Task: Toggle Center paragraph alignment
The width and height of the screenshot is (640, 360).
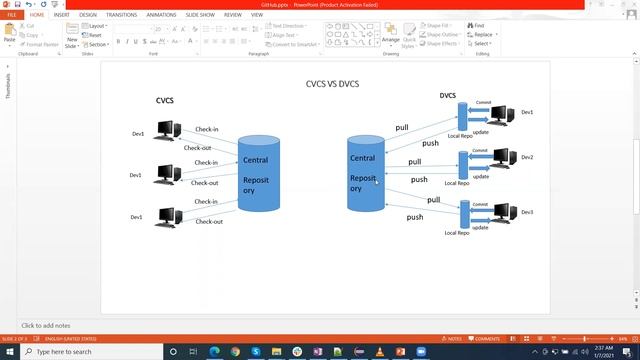Action: click(x=215, y=41)
